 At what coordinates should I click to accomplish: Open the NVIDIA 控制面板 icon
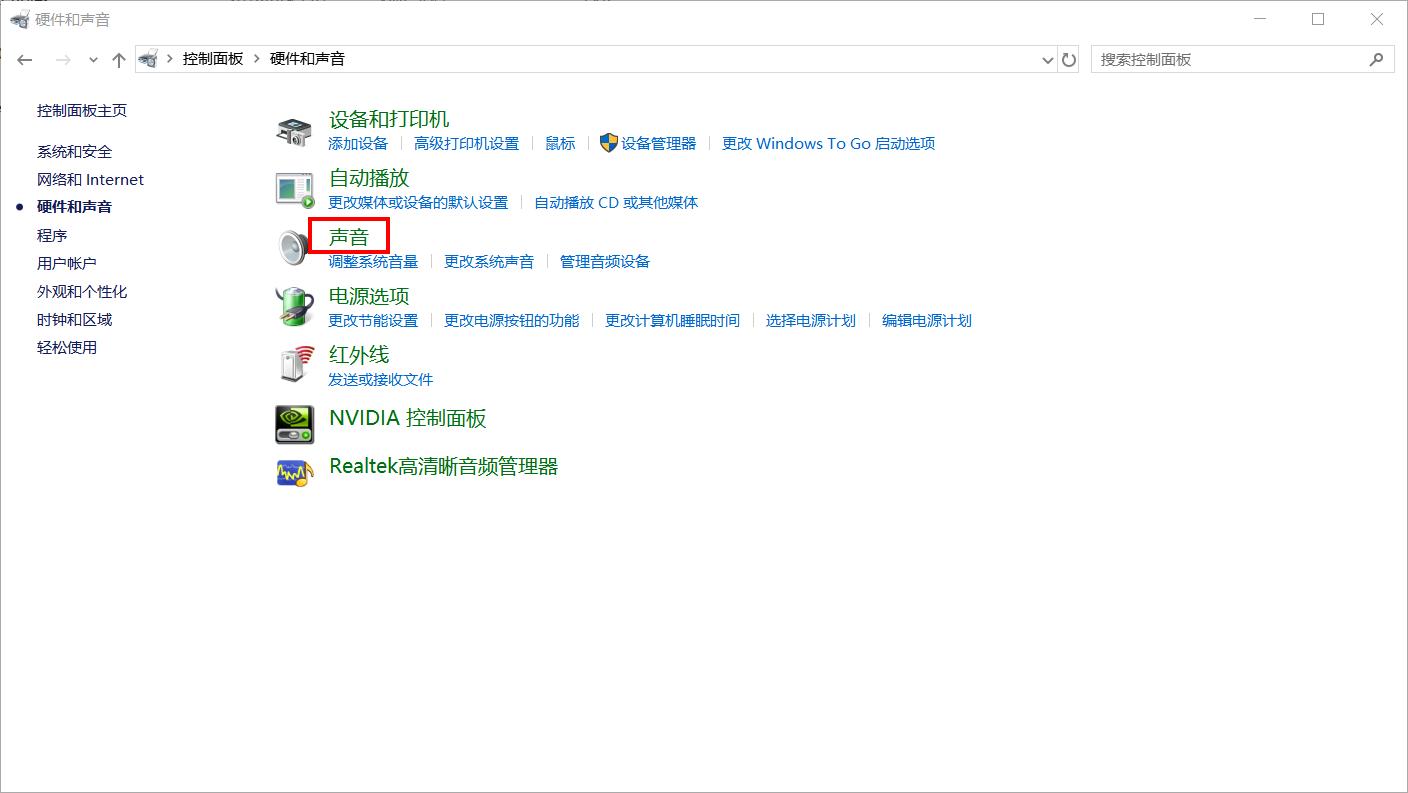coord(293,423)
